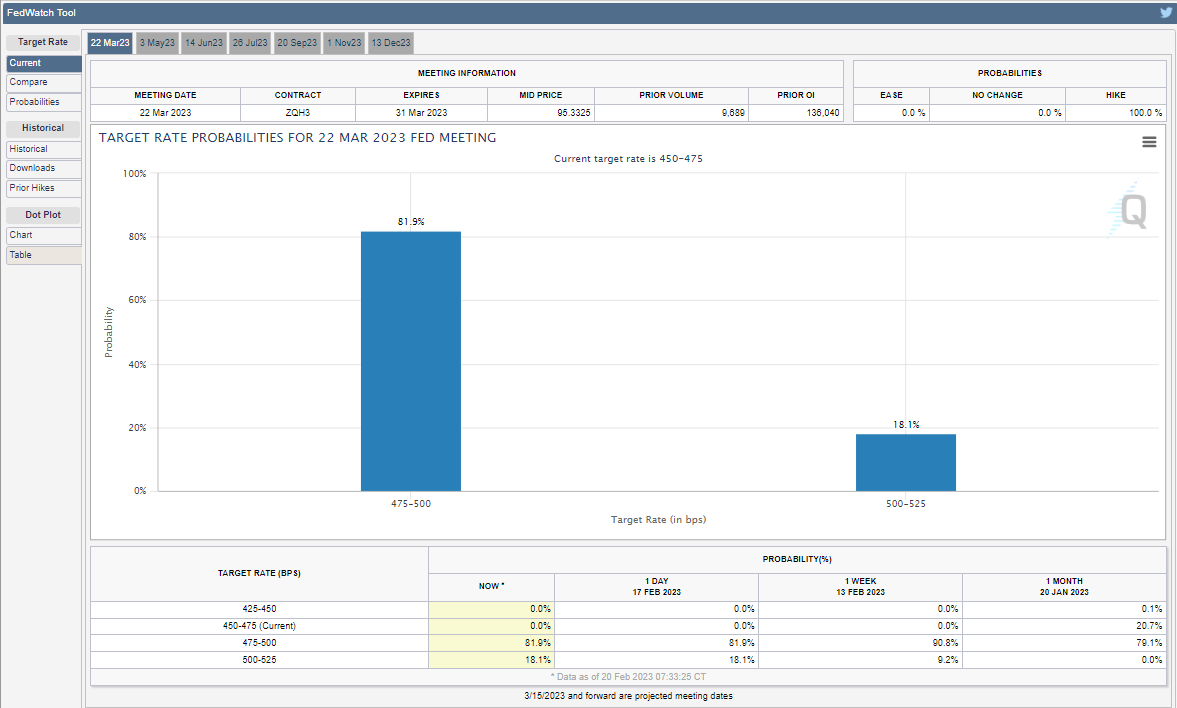Viewport: 1177px width, 708px height.
Task: Click Current in Target Rate sidebar
Action: [x=44, y=63]
